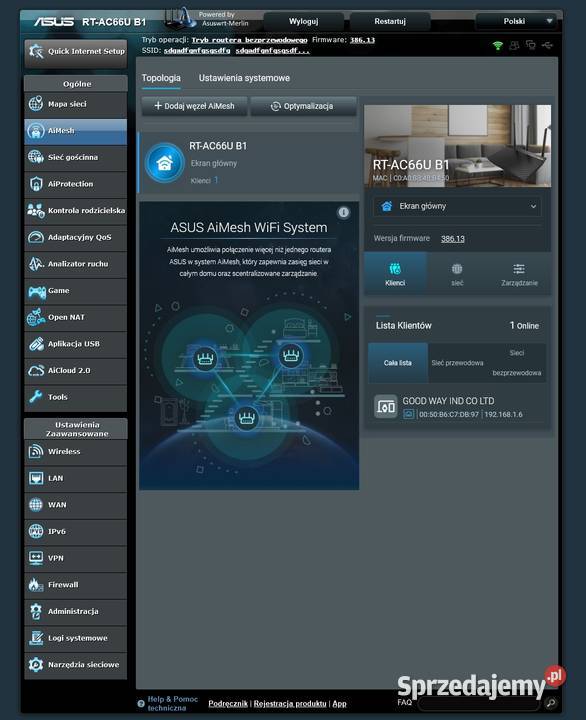The height and width of the screenshot is (720, 586).
Task: Select the RT-AC66U B1 home node icon
Action: tap(164, 163)
